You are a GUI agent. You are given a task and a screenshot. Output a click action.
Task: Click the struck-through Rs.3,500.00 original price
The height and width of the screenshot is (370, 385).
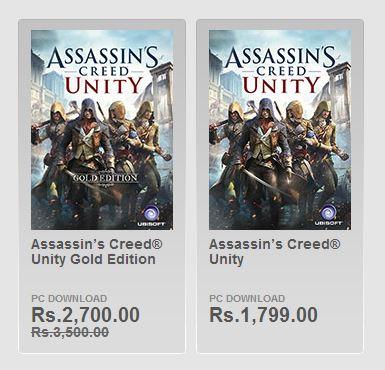tap(70, 332)
